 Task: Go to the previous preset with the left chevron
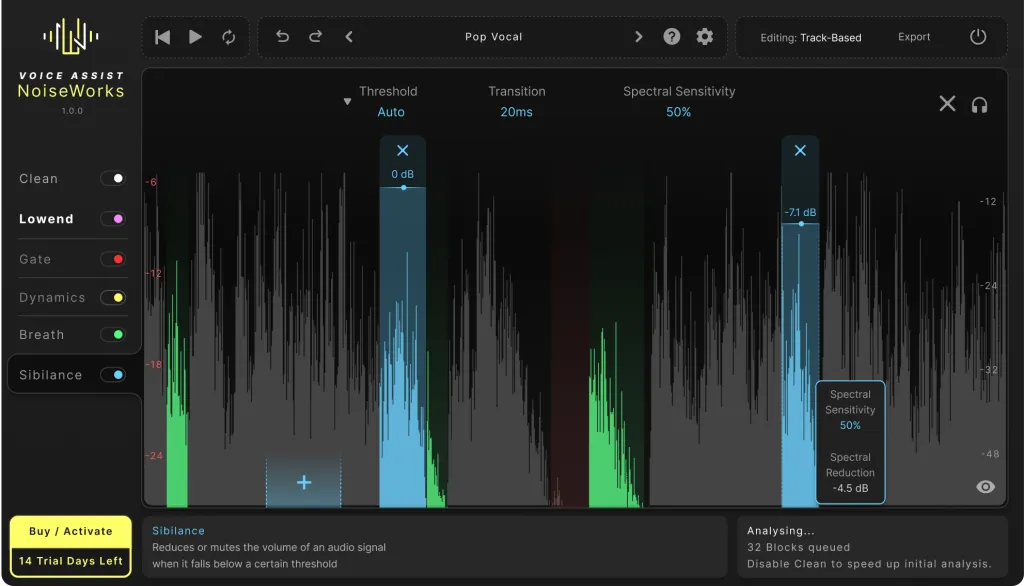tap(348, 36)
